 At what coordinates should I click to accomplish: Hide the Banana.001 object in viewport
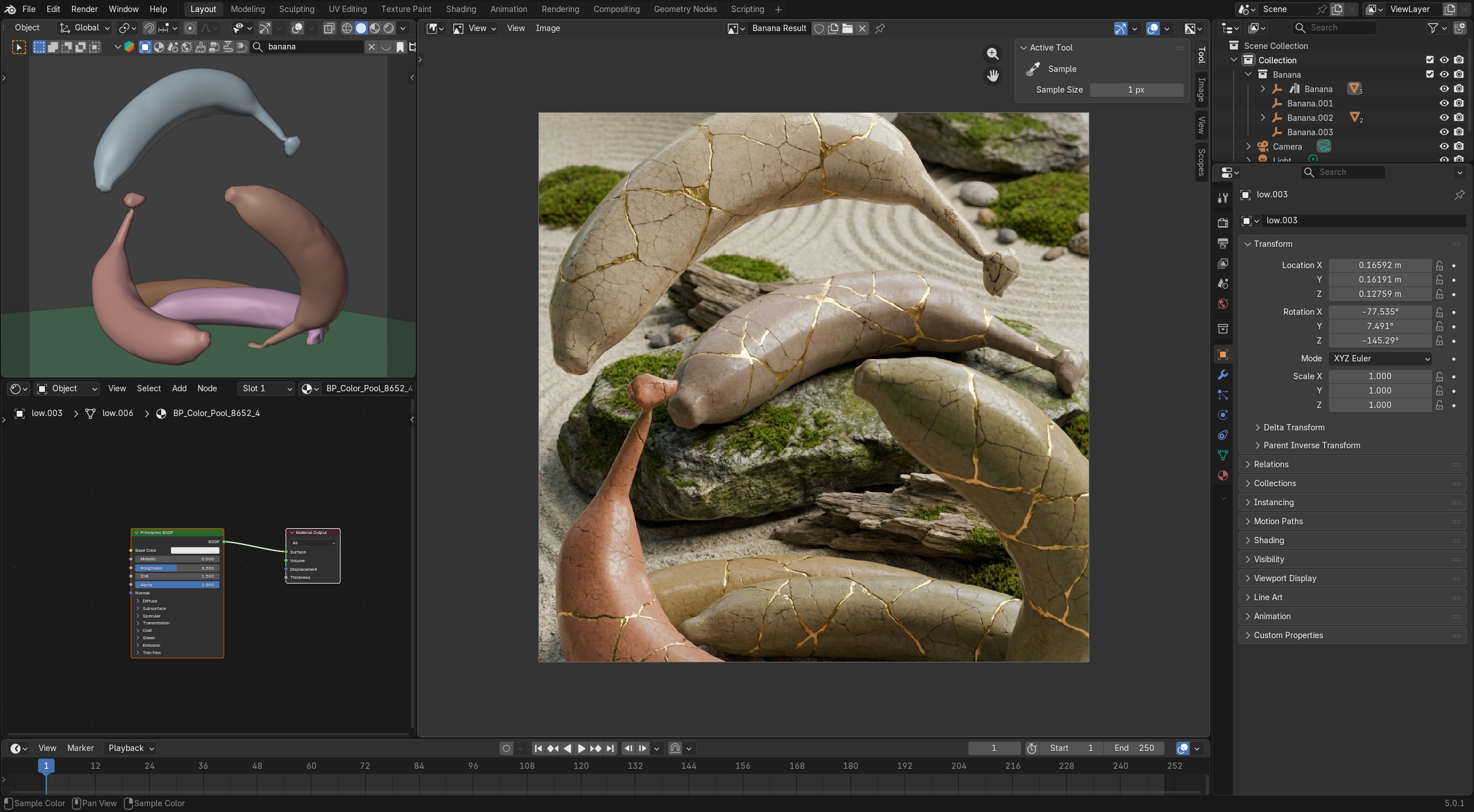point(1444,103)
